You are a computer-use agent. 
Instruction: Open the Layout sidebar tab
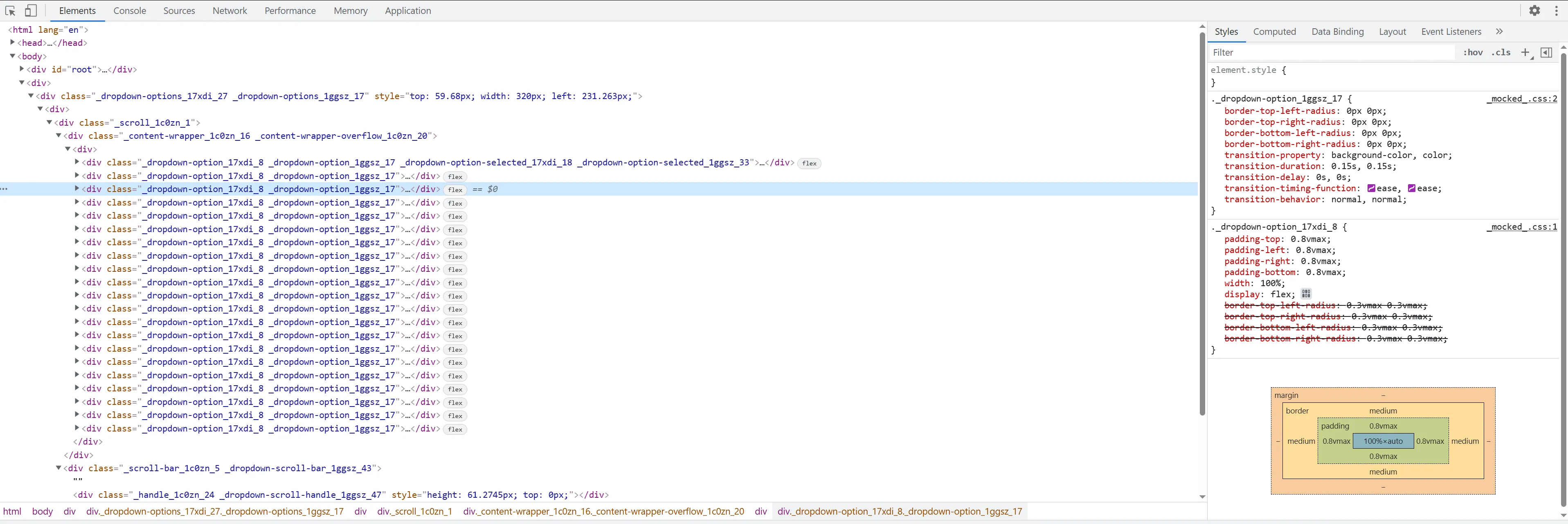click(1392, 32)
